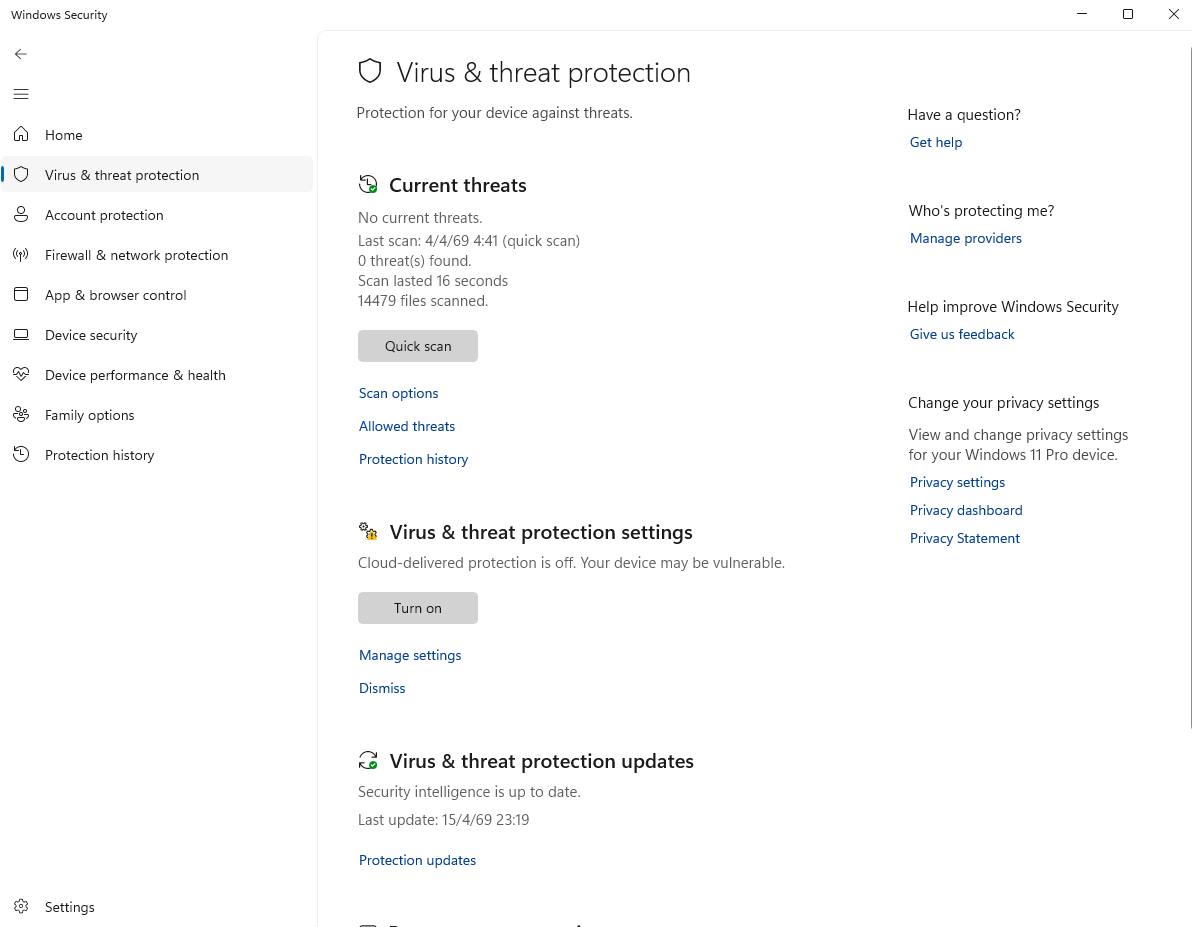The width and height of the screenshot is (1192, 927).
Task: Select the Device security laptop icon
Action: pyautogui.click(x=21, y=335)
